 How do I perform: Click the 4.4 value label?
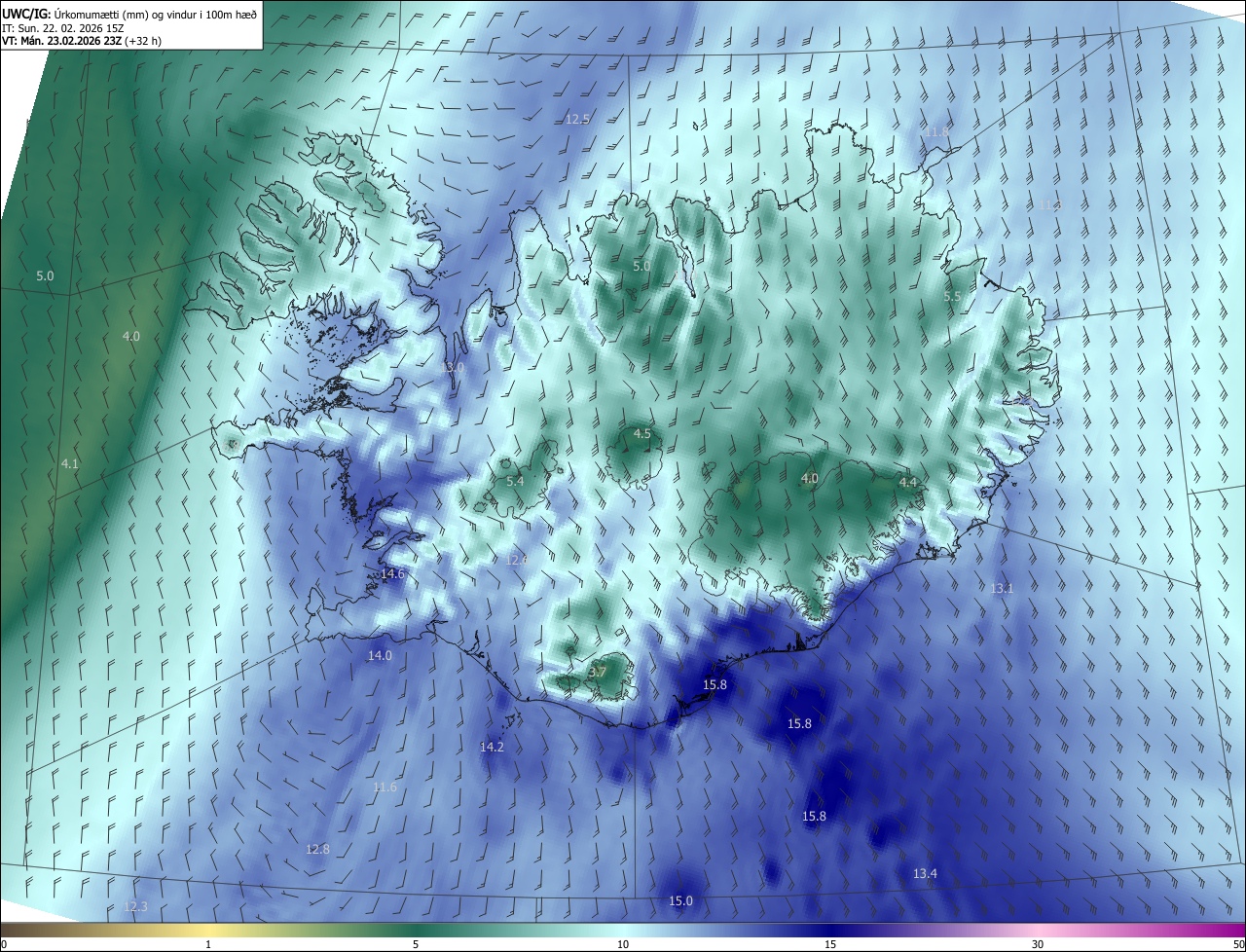(x=907, y=483)
